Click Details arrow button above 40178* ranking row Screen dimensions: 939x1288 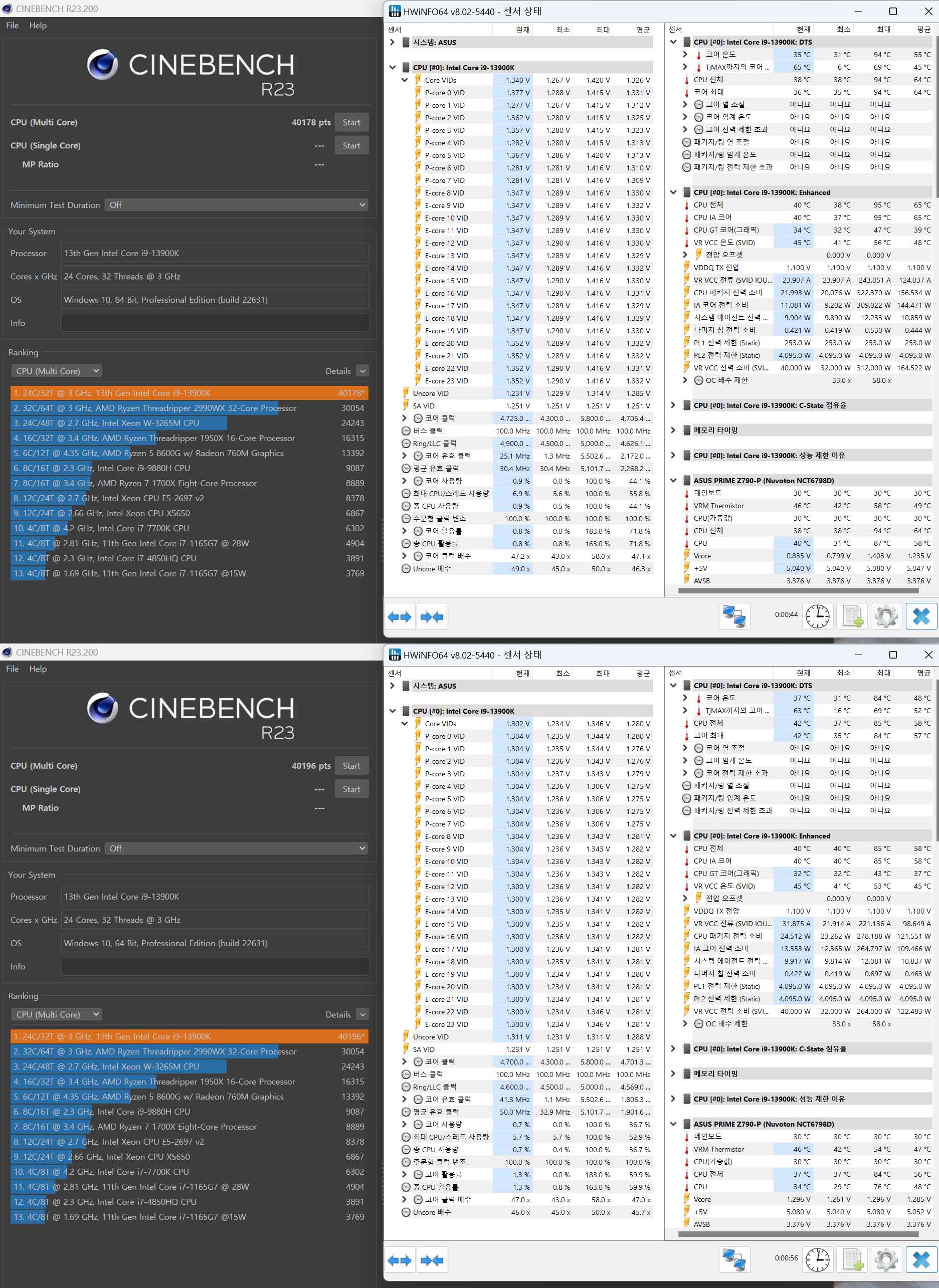coord(362,371)
